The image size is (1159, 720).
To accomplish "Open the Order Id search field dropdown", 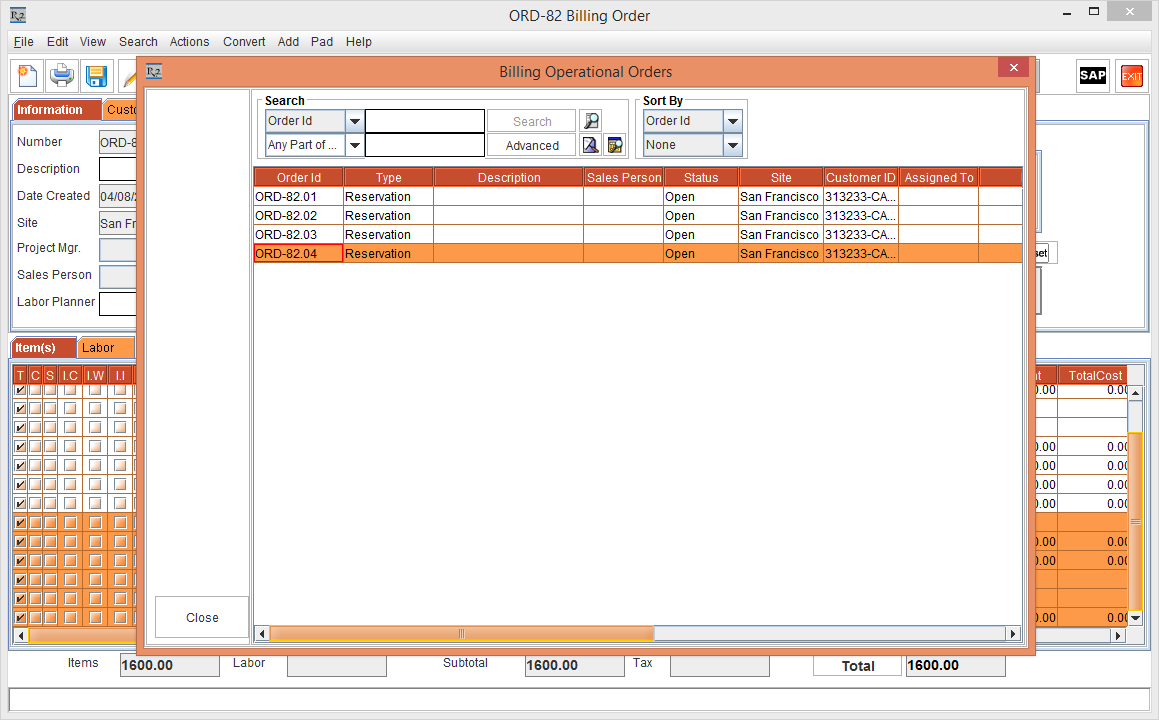I will (355, 121).
